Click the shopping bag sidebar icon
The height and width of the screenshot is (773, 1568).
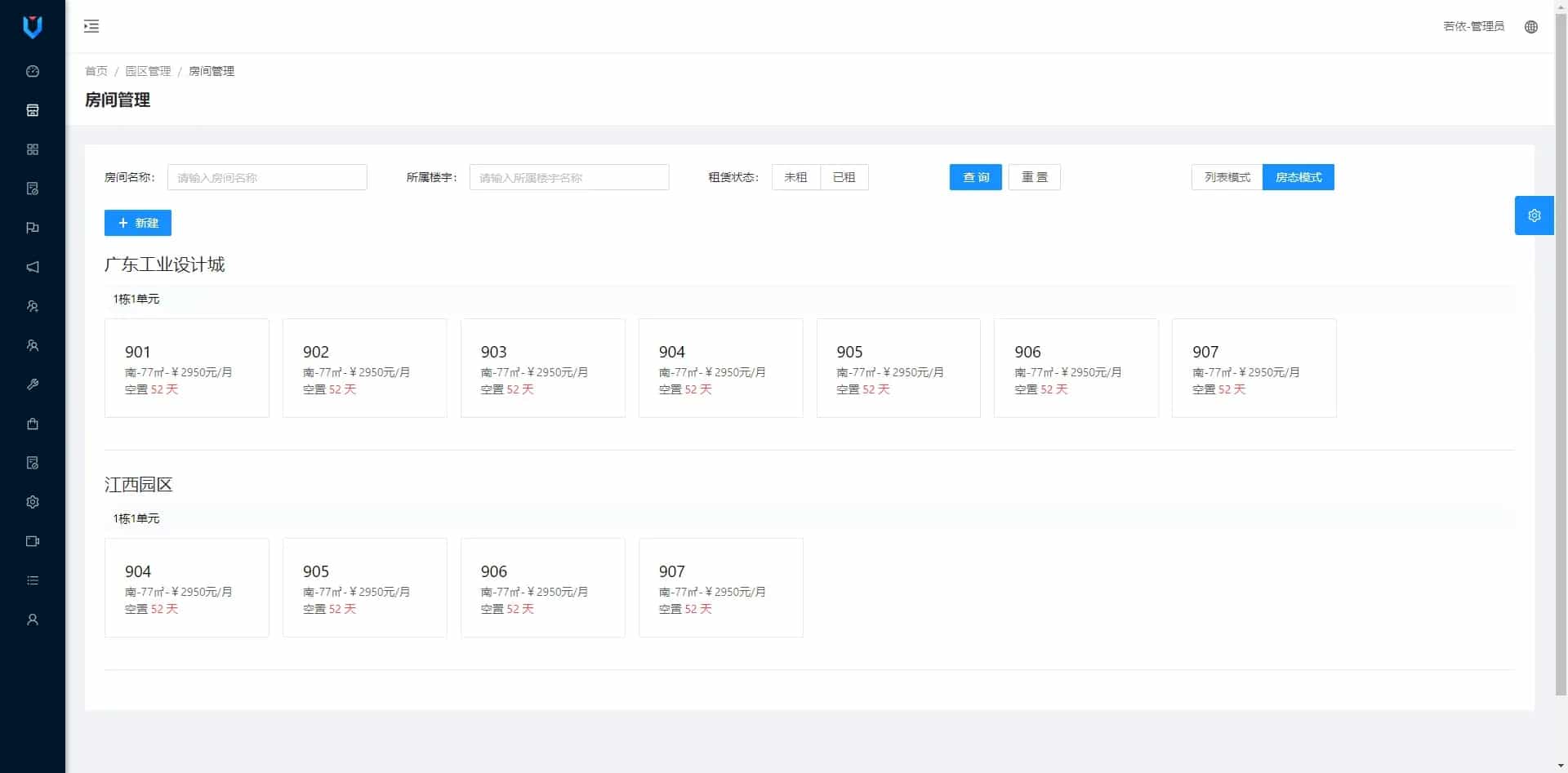(33, 424)
